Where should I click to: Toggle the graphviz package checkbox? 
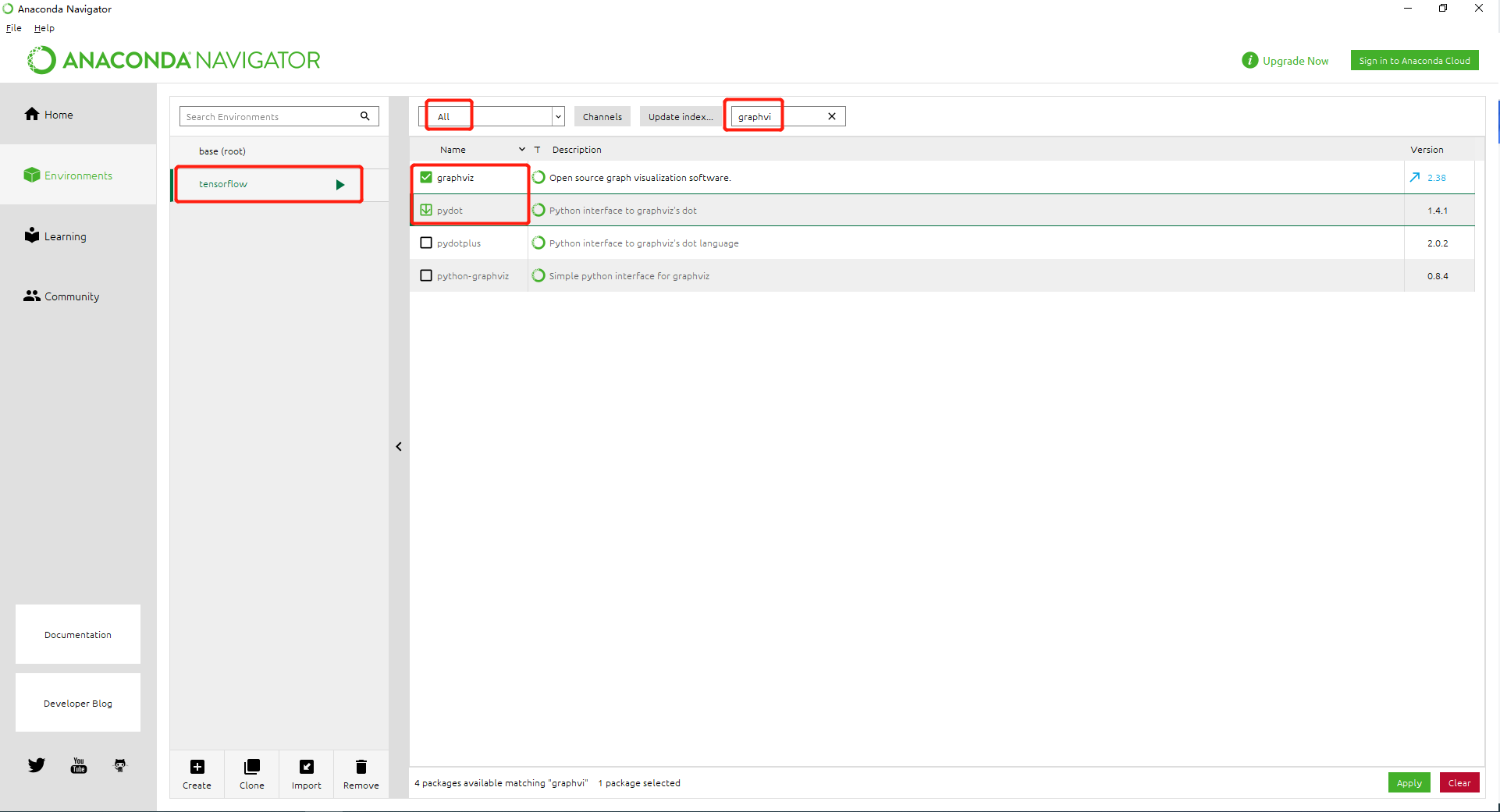point(426,177)
